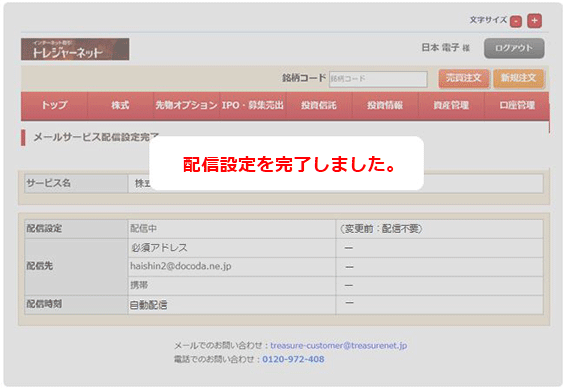Click the メールサービス配信設定完了 page heading
This screenshot has height=391, width=567.
click(x=97, y=137)
